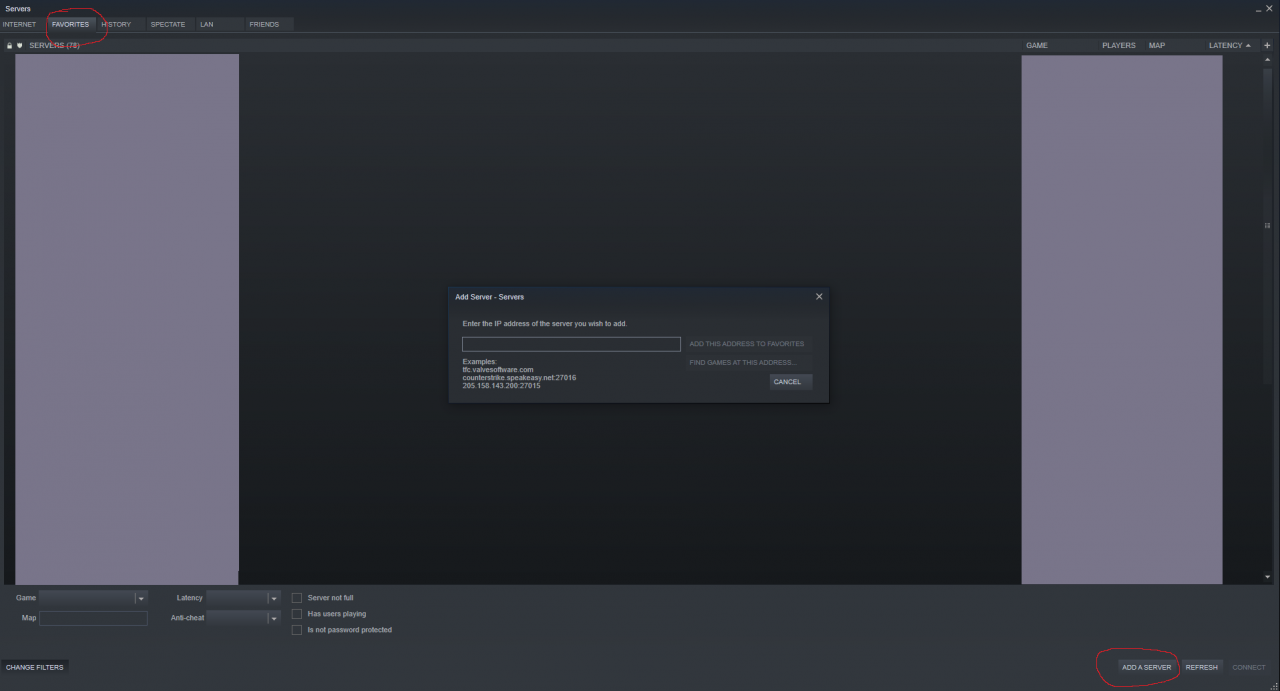1280x691 pixels.
Task: Click the server IP address input field
Action: [571, 344]
